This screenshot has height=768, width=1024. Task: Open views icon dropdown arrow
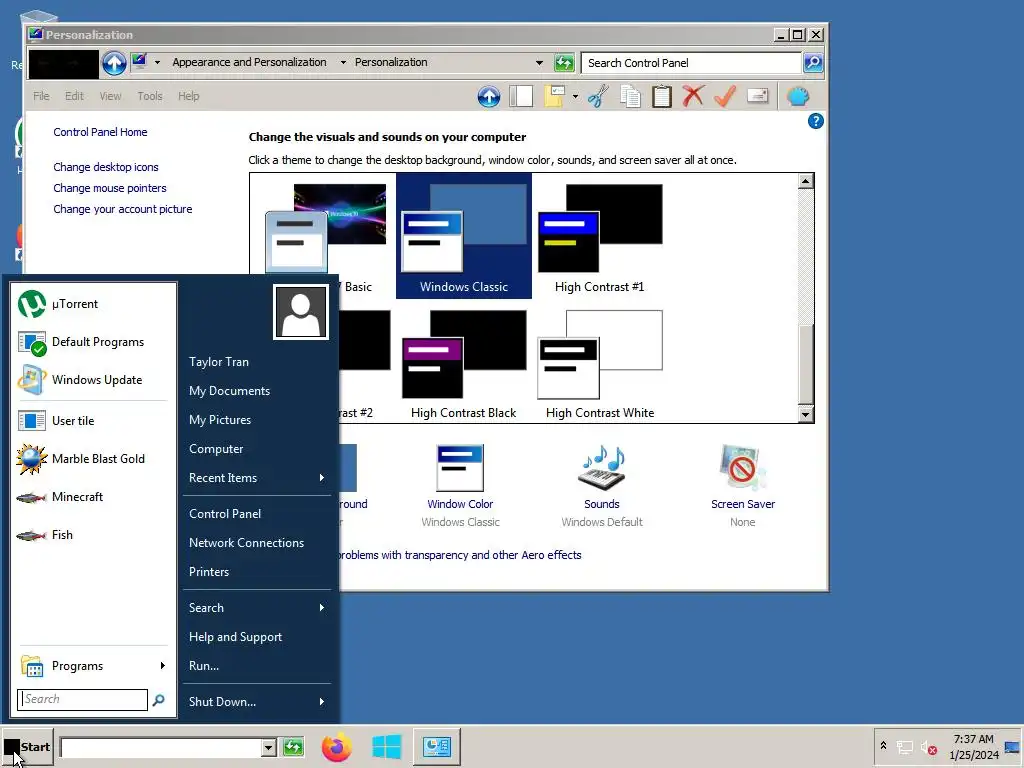(x=575, y=97)
